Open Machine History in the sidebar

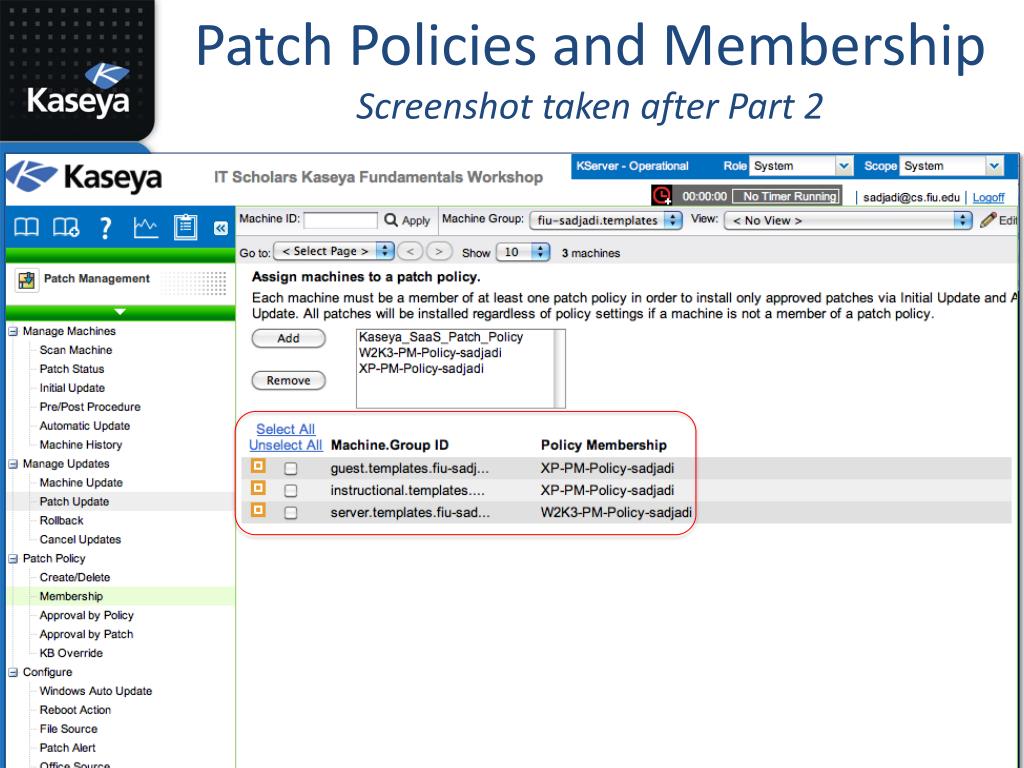81,445
